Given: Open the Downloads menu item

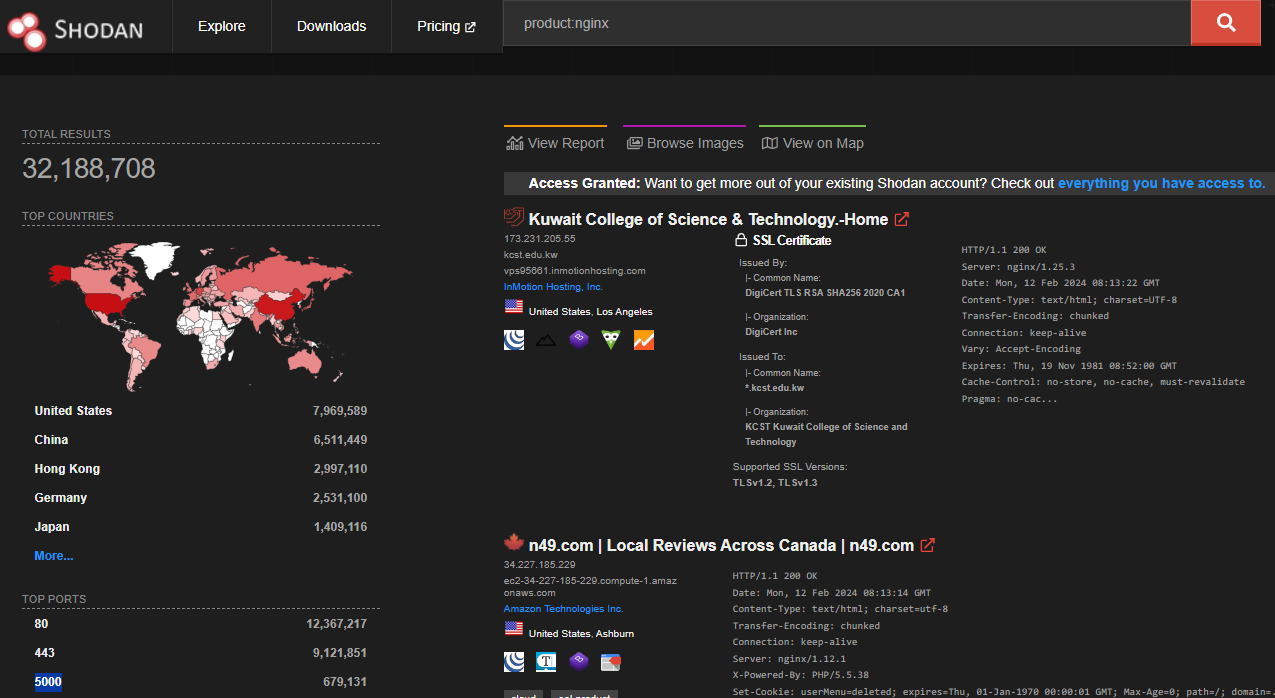Looking at the screenshot, I should point(331,26).
